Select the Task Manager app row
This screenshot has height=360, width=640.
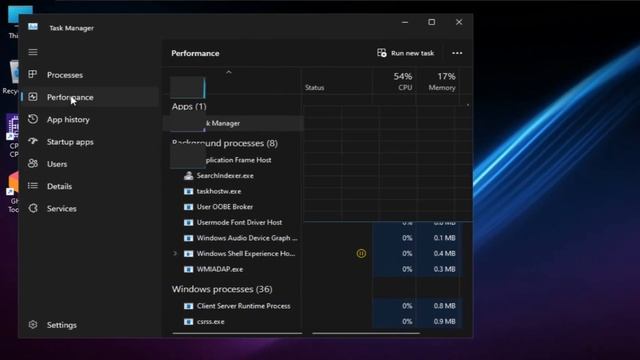[233, 123]
